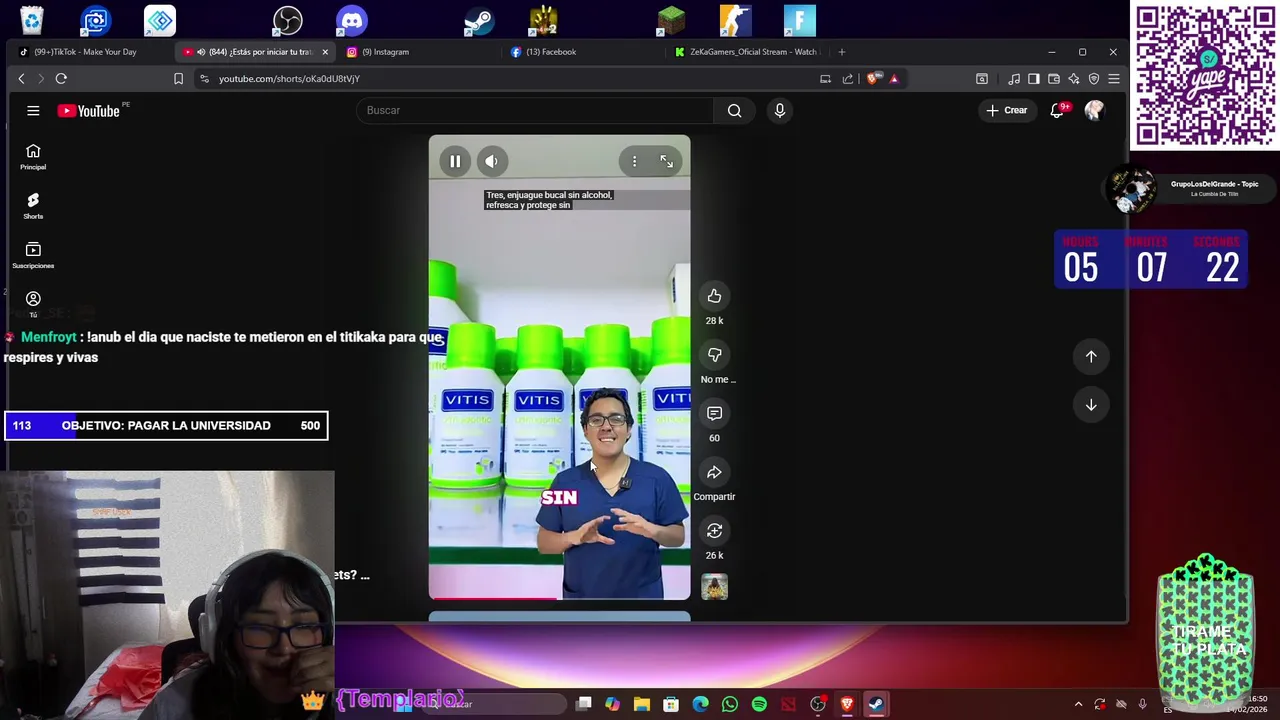Screen dimensions: 1280x720
Task: Open the remix button showing 26 k
Action: (x=714, y=531)
